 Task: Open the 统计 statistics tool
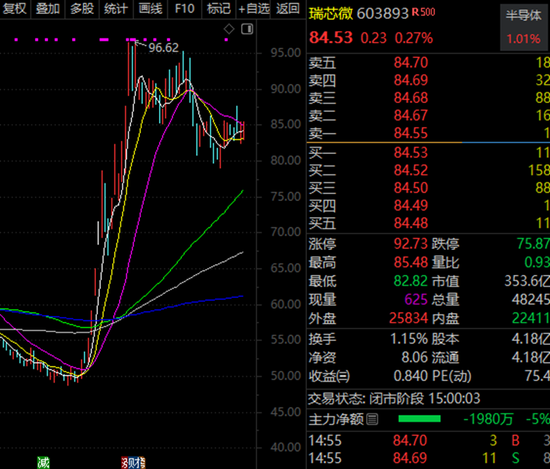(116, 8)
